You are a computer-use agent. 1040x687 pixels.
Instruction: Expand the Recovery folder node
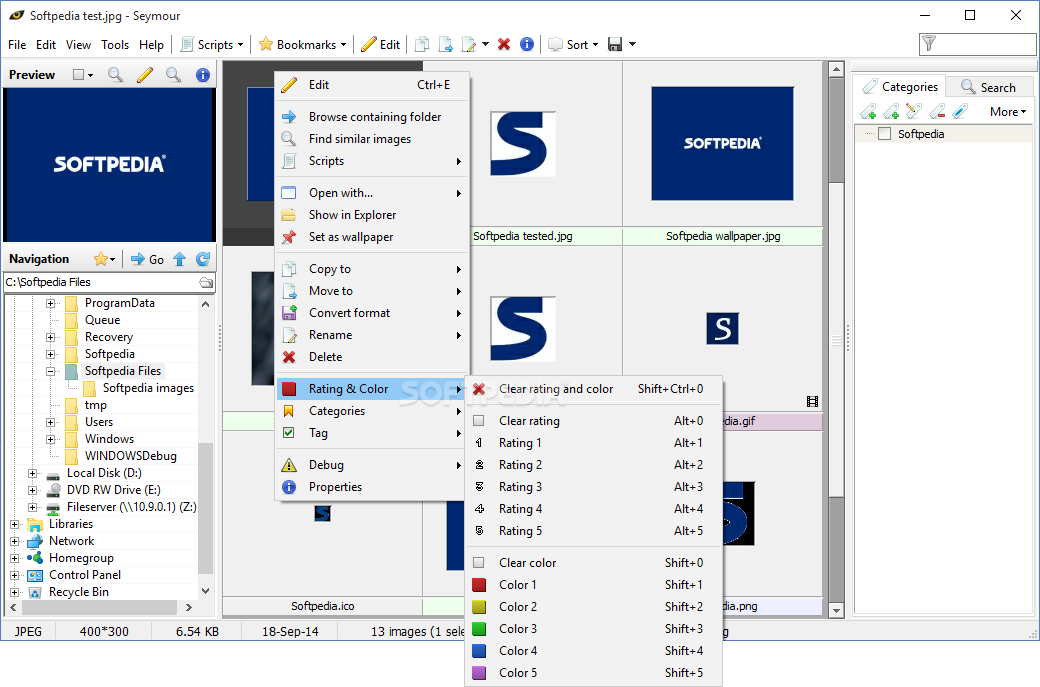pos(50,338)
